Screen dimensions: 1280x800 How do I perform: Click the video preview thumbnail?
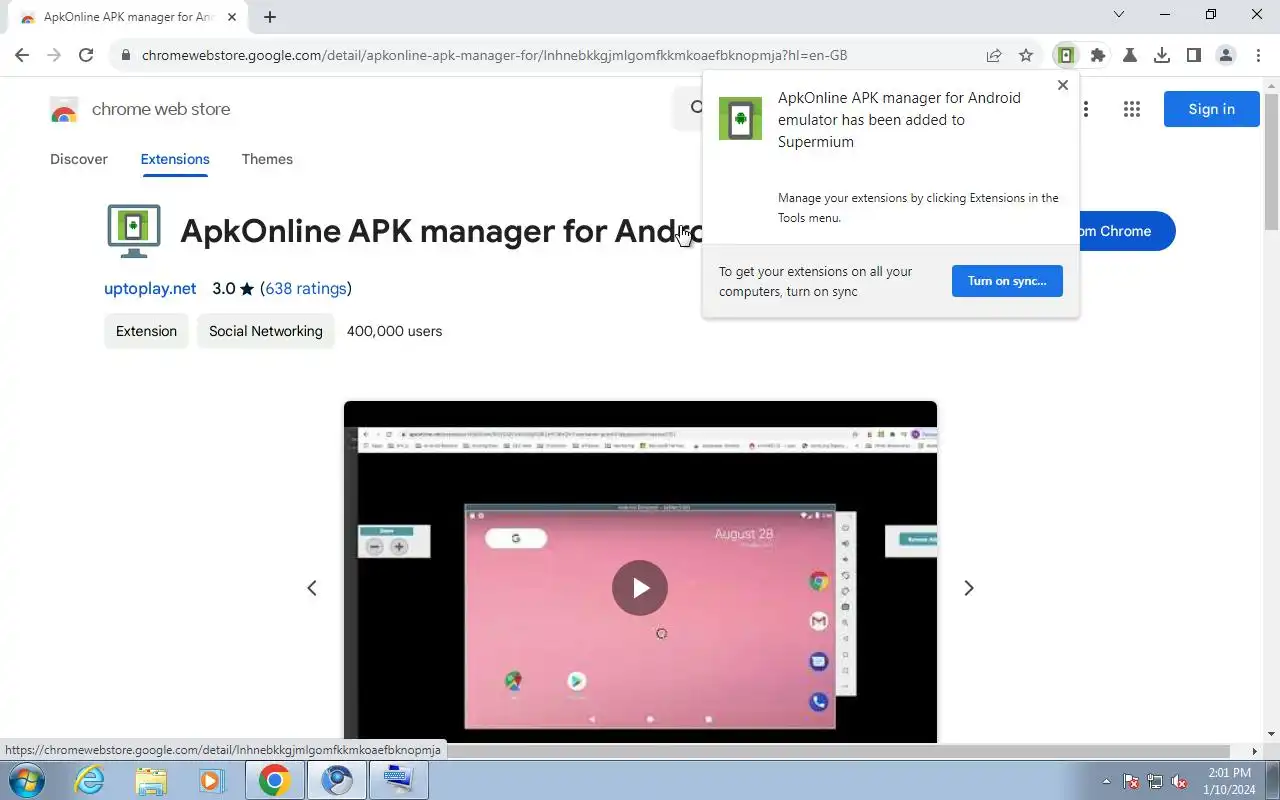click(640, 572)
